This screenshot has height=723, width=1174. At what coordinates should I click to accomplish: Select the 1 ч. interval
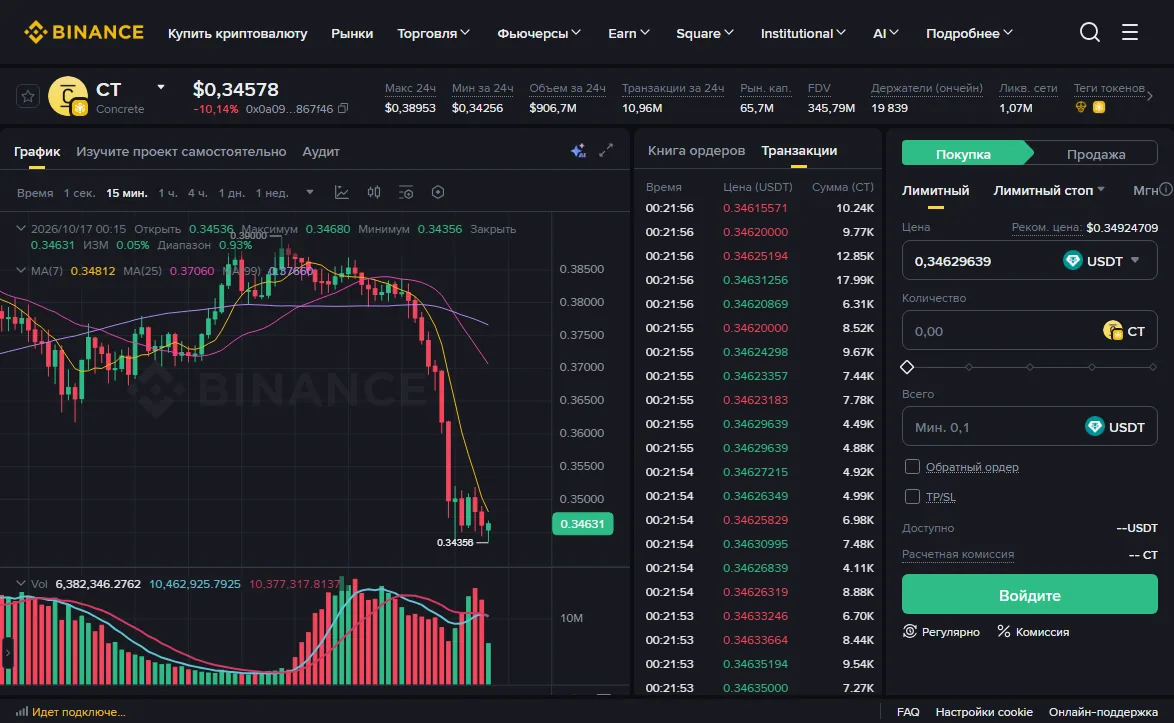point(168,193)
